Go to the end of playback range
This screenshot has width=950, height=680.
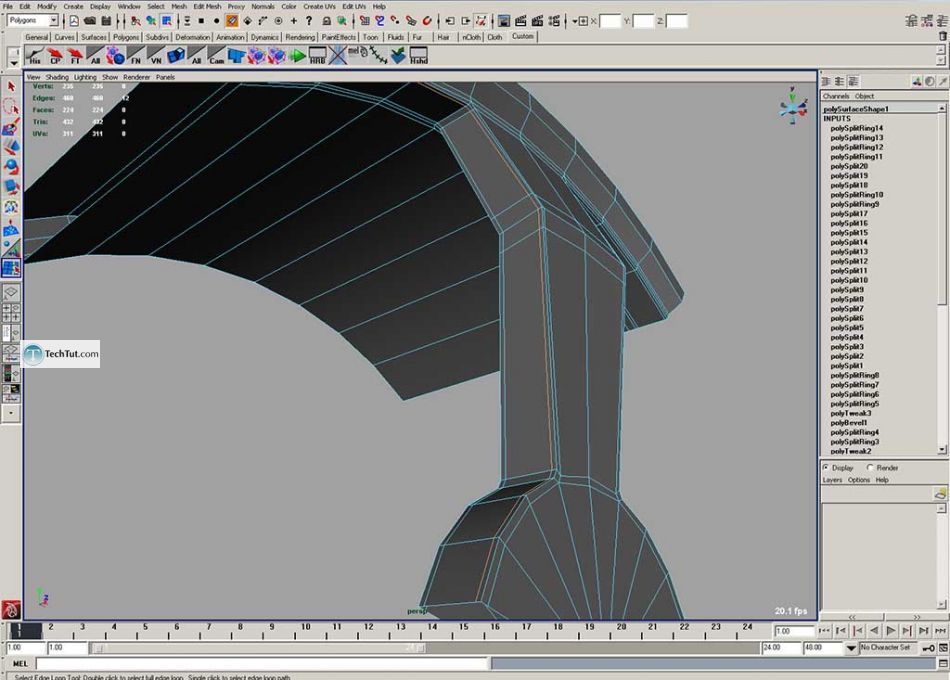[940, 631]
